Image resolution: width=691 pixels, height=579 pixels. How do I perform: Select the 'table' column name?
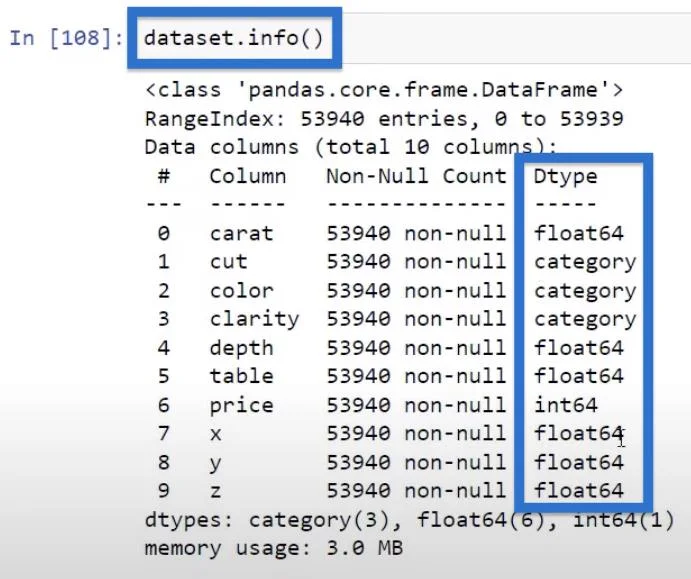(241, 377)
